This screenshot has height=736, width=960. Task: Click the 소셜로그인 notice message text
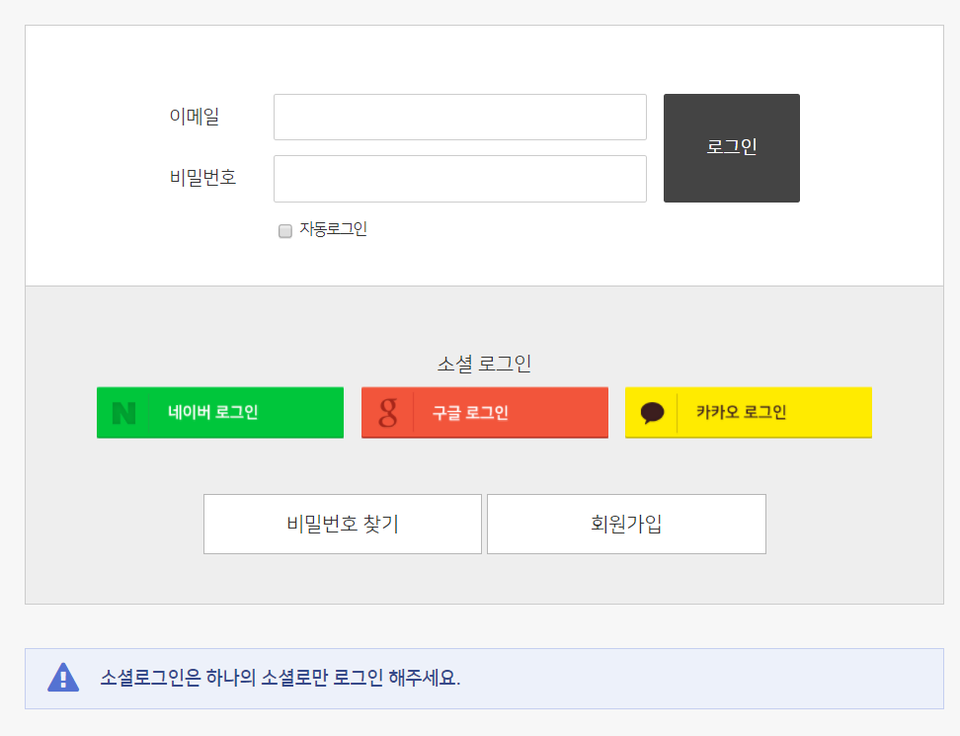(x=280, y=678)
